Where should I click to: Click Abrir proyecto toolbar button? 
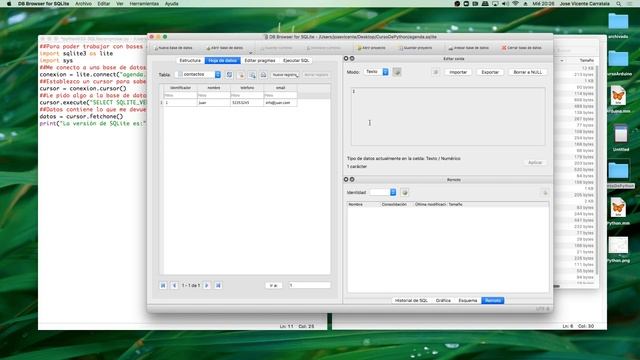pyautogui.click(x=371, y=48)
